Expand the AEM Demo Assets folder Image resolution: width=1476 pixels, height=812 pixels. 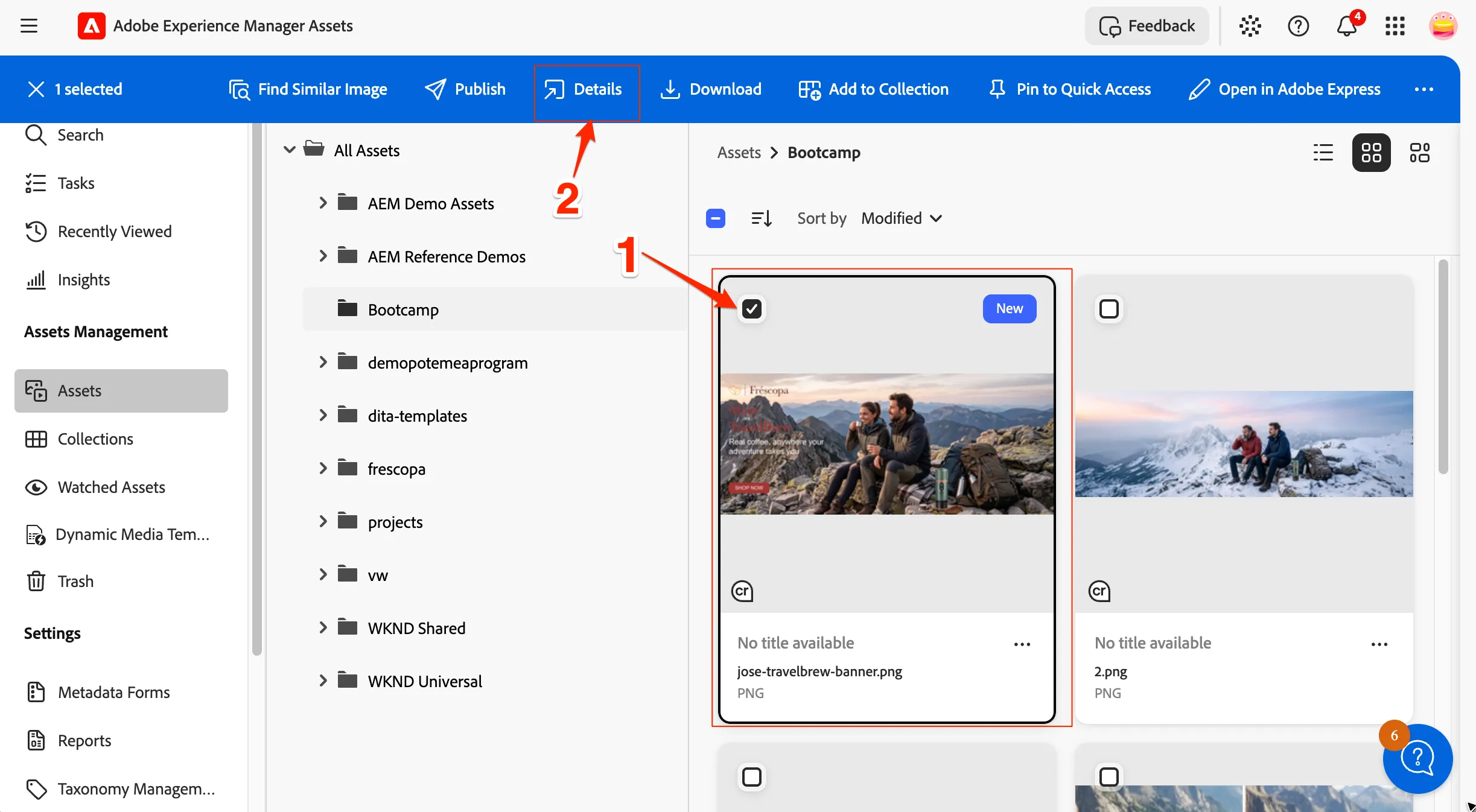point(323,203)
